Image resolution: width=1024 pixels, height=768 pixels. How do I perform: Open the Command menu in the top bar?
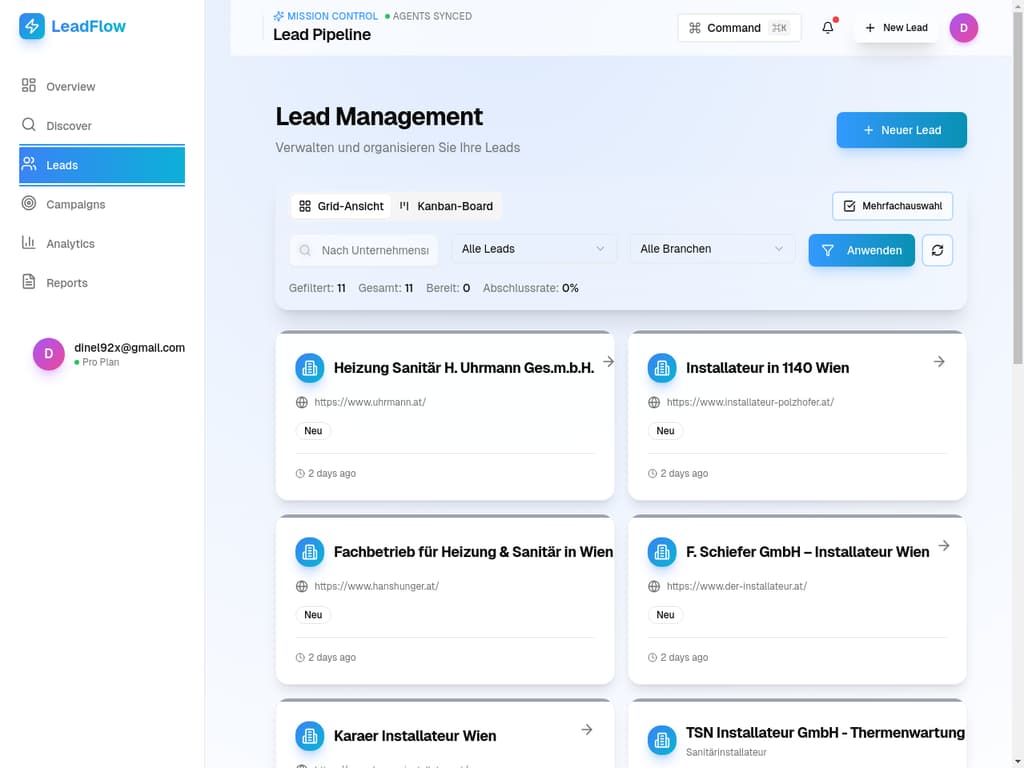(739, 27)
